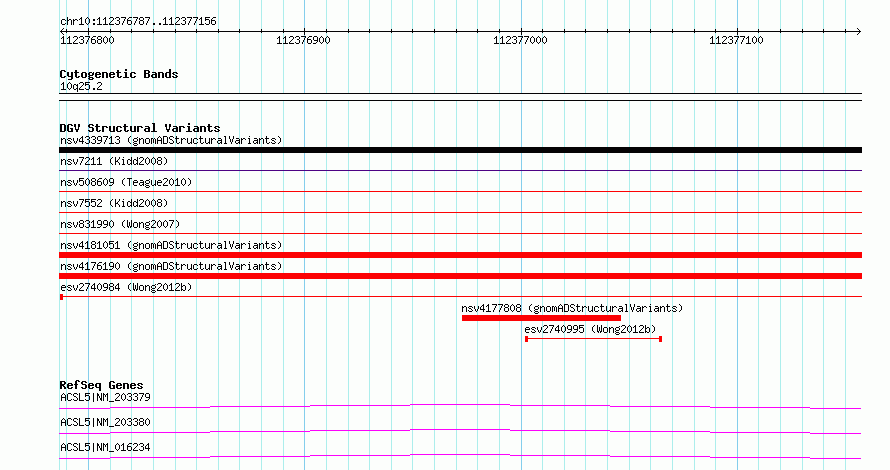The height and width of the screenshot is (470, 890).
Task: Click the right arrow at the ruler end
Action: pos(858,31)
